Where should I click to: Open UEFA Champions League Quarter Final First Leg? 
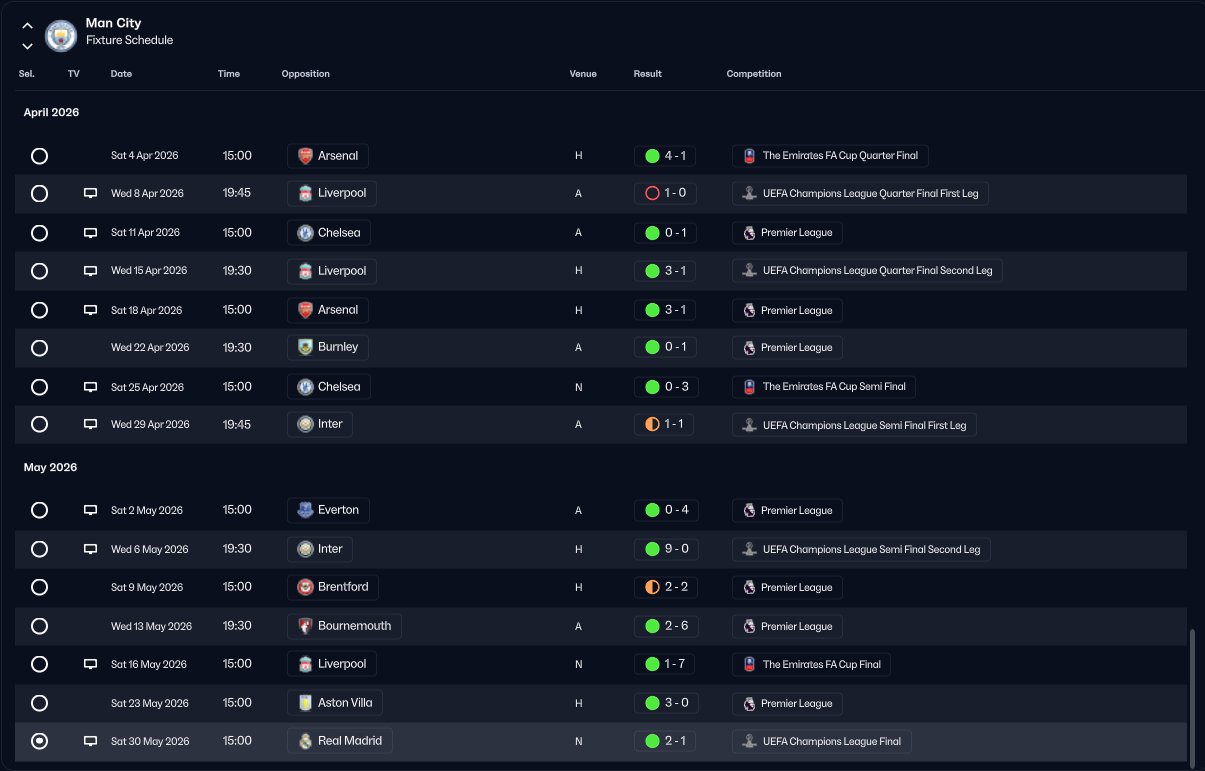[x=860, y=194]
